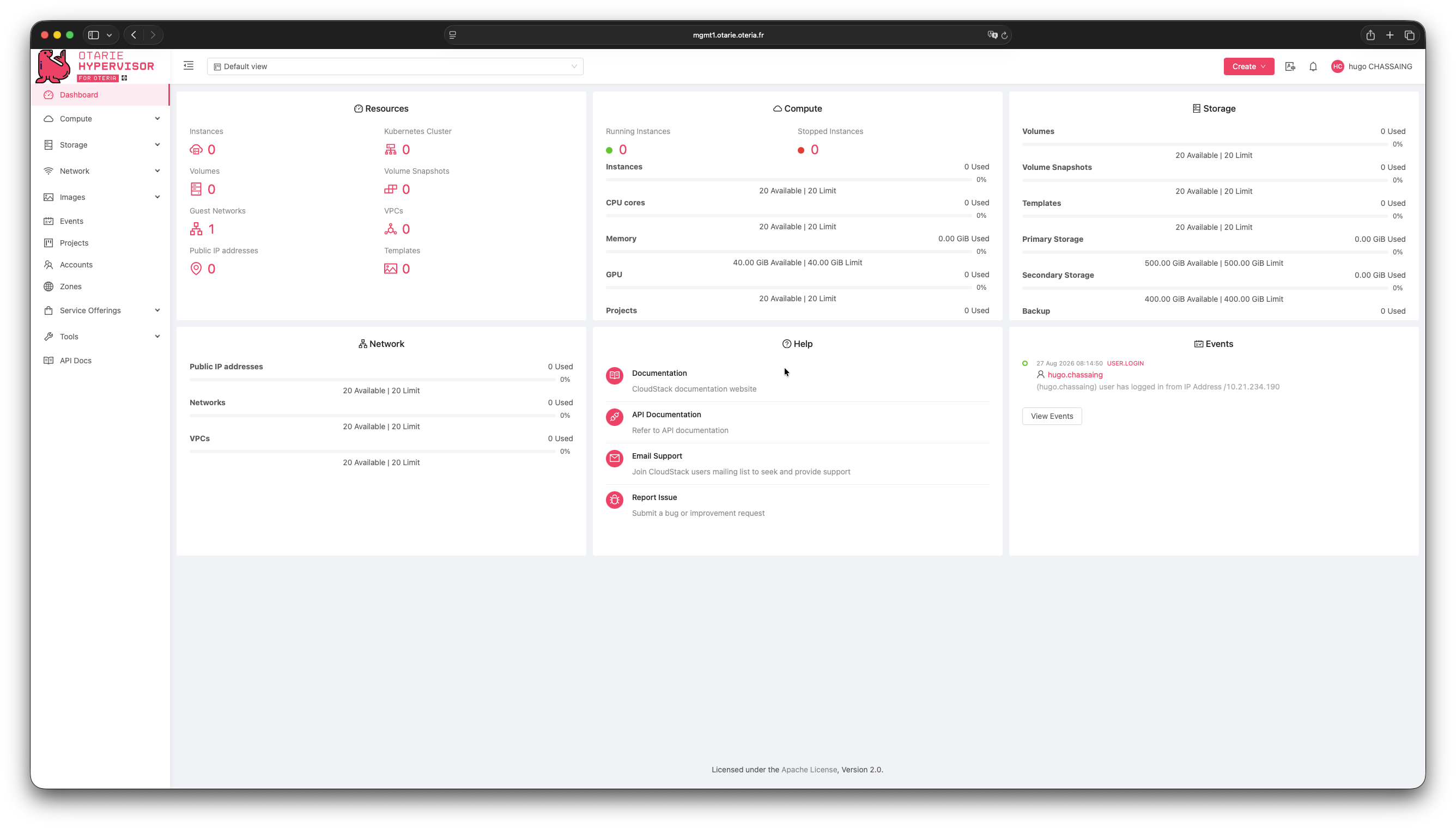Reload the page in browser address bar
1456x829 pixels.
click(1004, 35)
